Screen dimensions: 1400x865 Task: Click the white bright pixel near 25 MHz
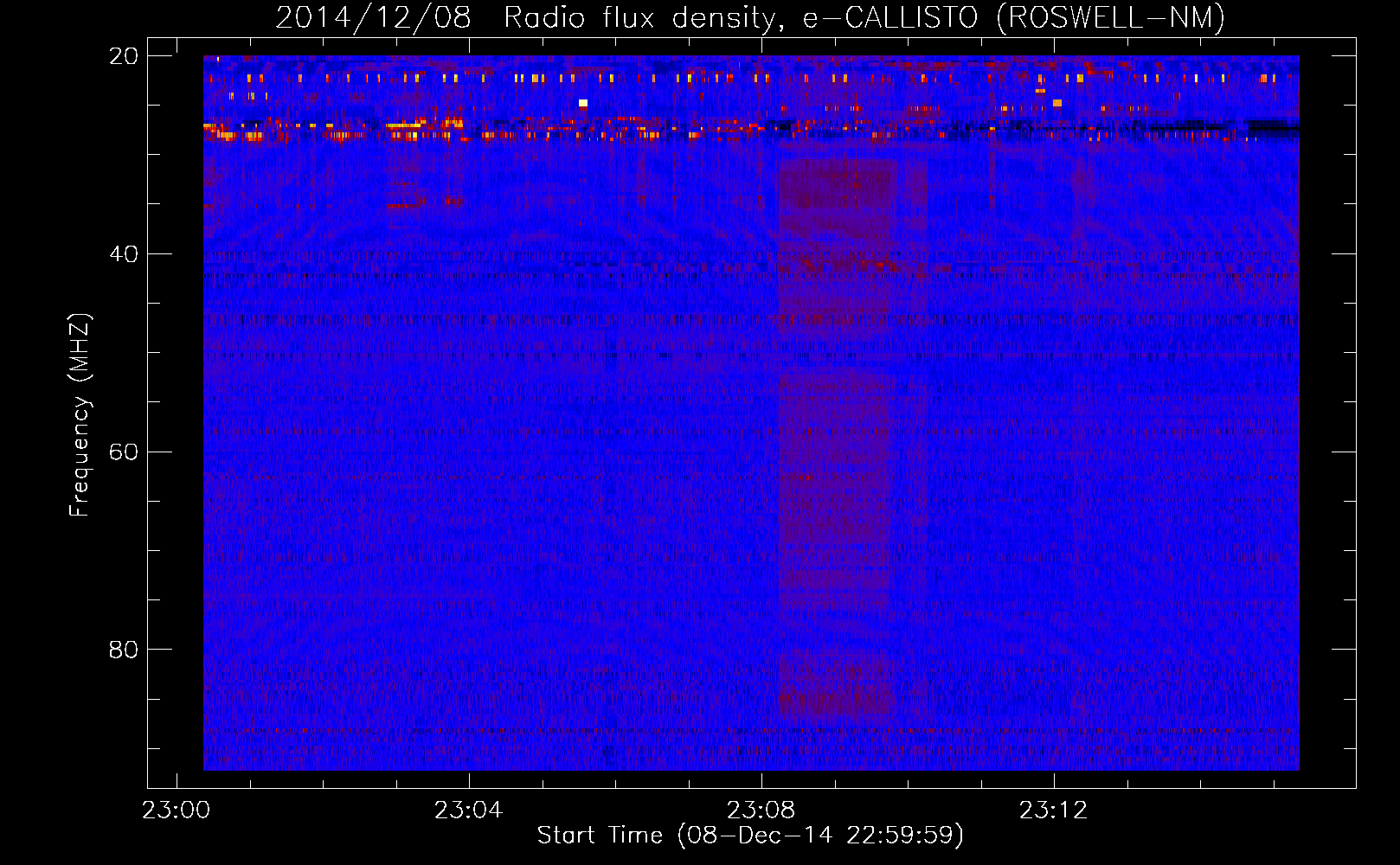(x=583, y=103)
